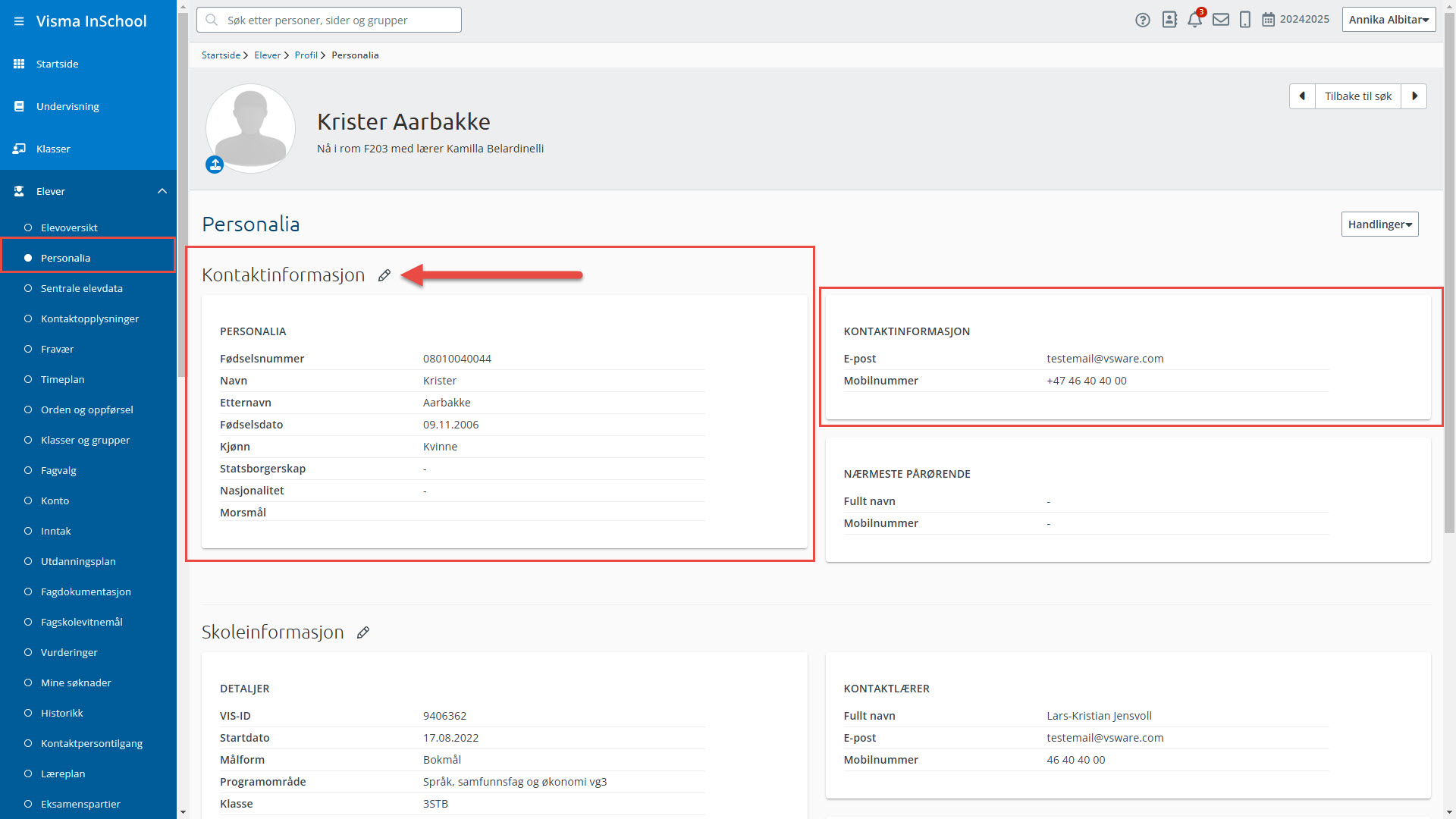This screenshot has width=1456, height=819.
Task: Open the Handlinger dropdown
Action: pos(1379,224)
